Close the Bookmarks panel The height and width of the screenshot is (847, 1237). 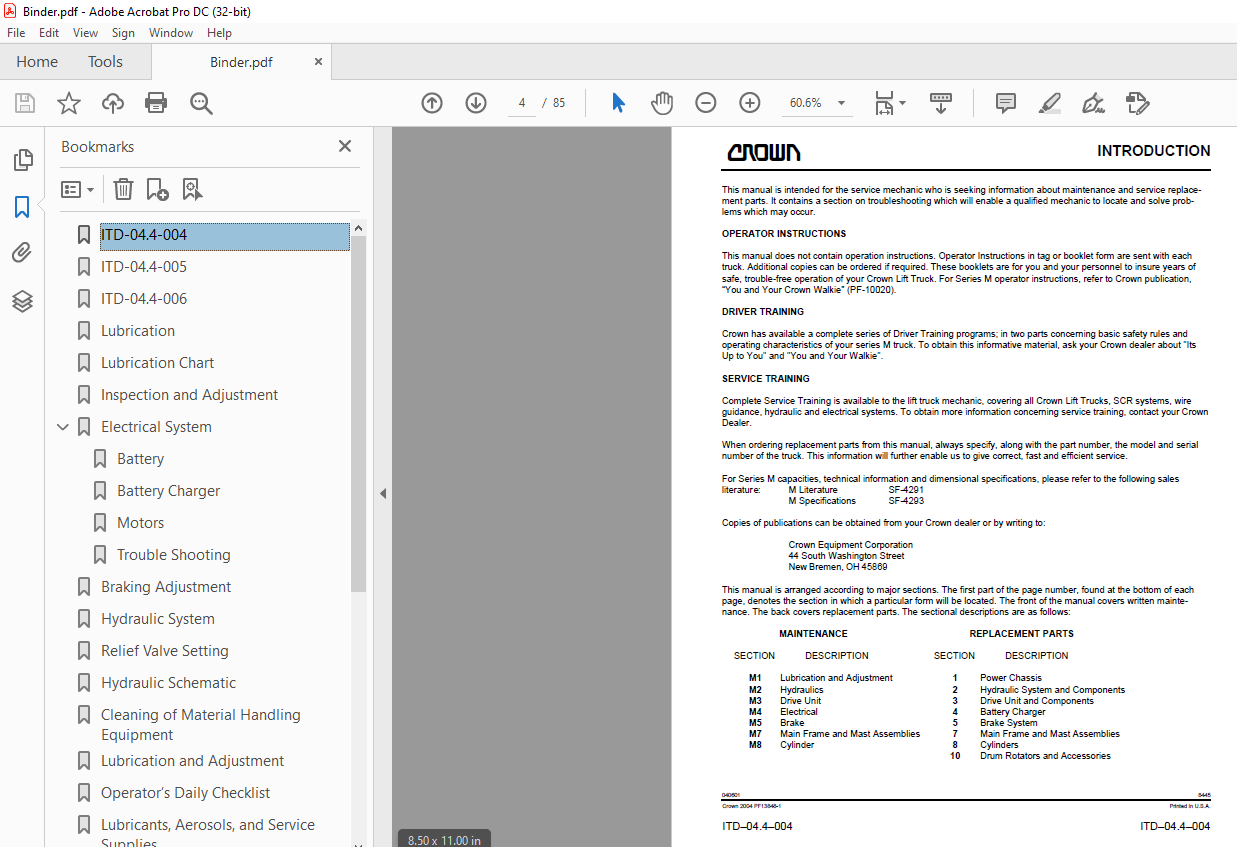345,146
